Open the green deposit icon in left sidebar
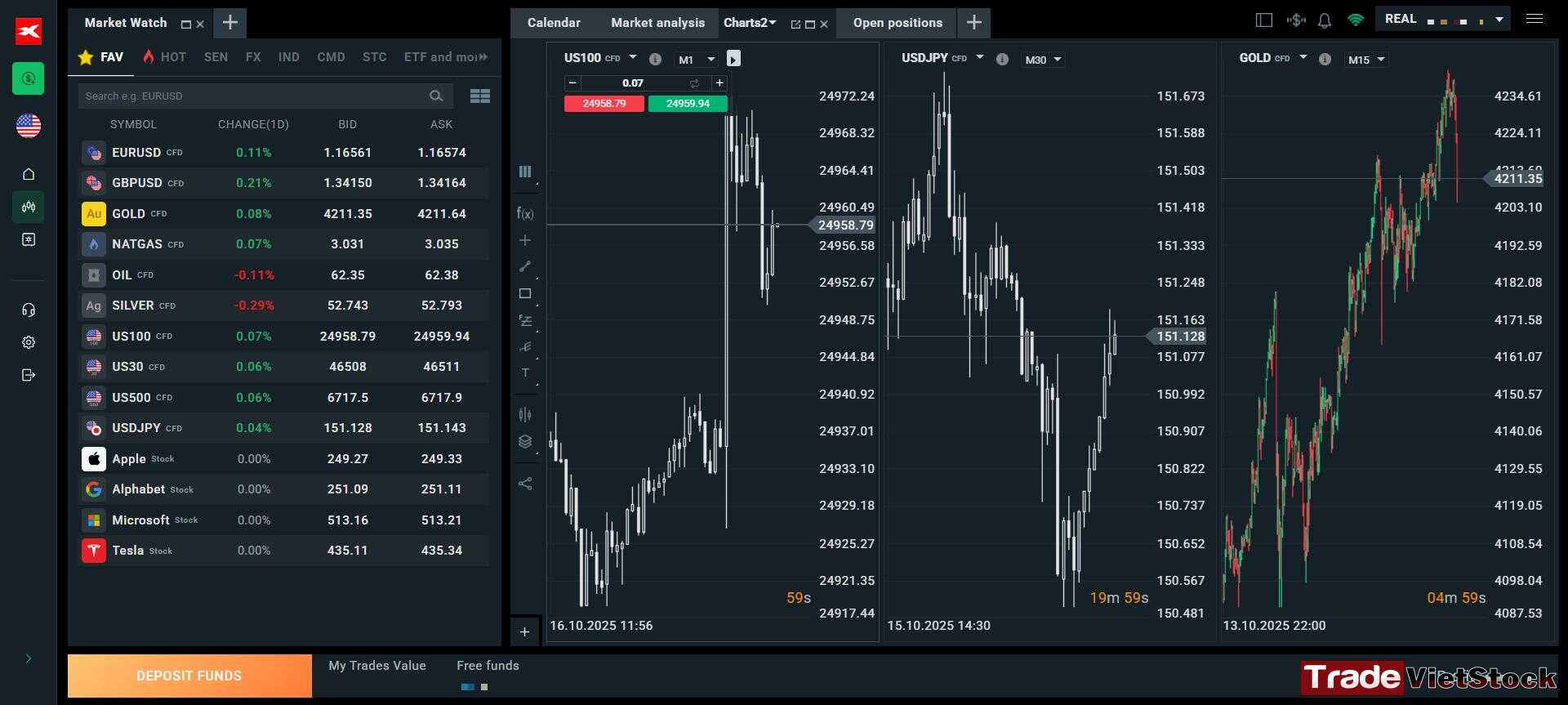The height and width of the screenshot is (705, 1568). (x=29, y=78)
